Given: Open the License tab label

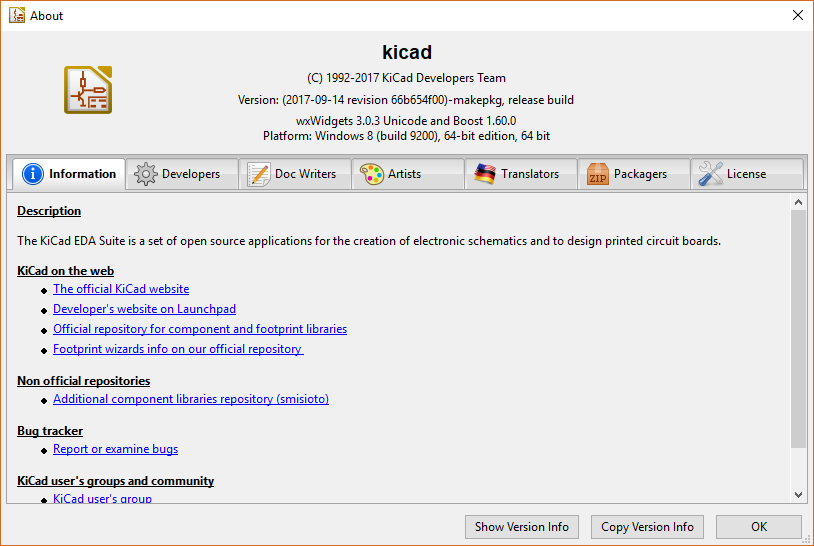Looking at the screenshot, I should (x=747, y=174).
